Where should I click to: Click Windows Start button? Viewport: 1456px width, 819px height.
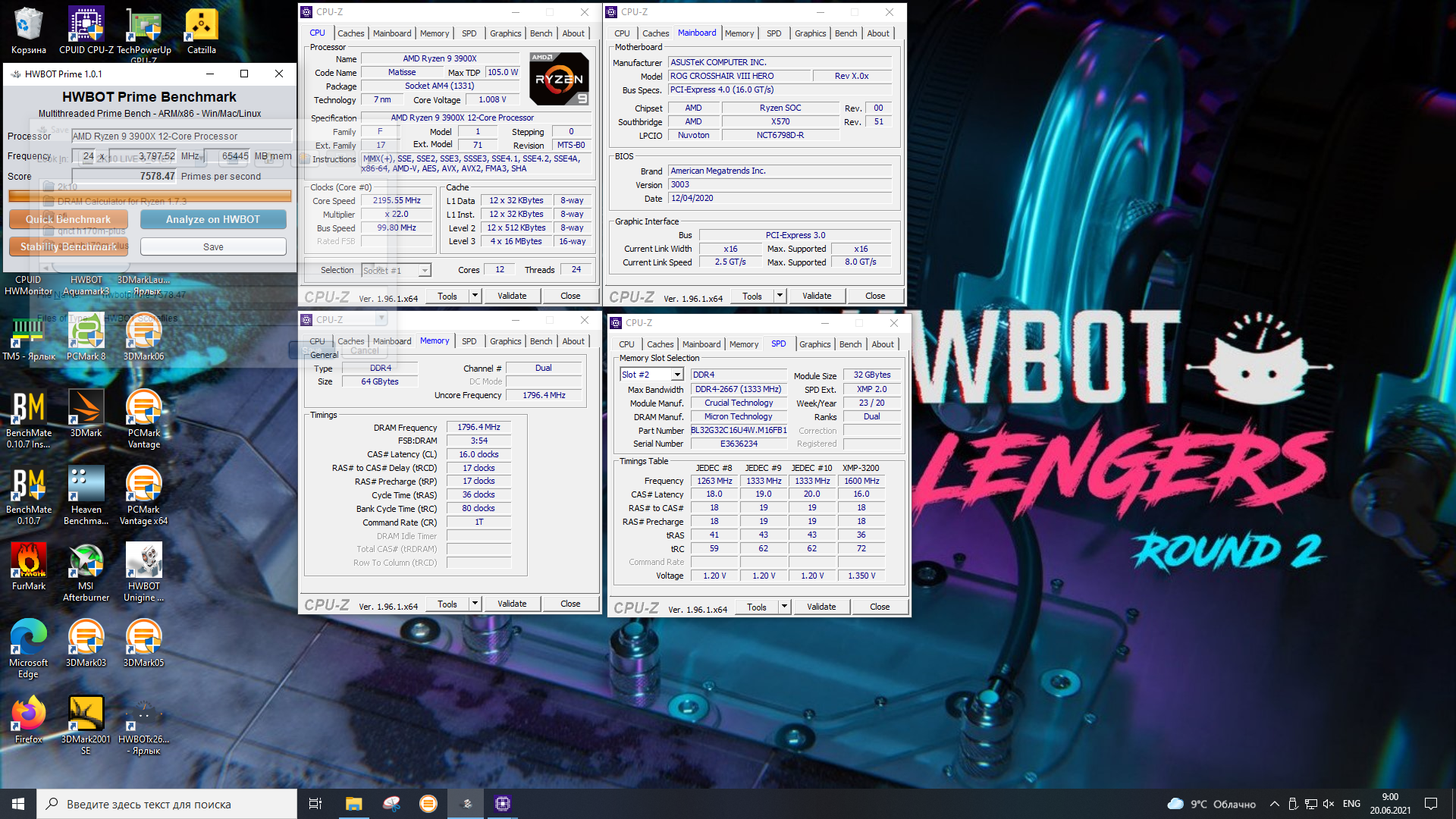click(18, 804)
